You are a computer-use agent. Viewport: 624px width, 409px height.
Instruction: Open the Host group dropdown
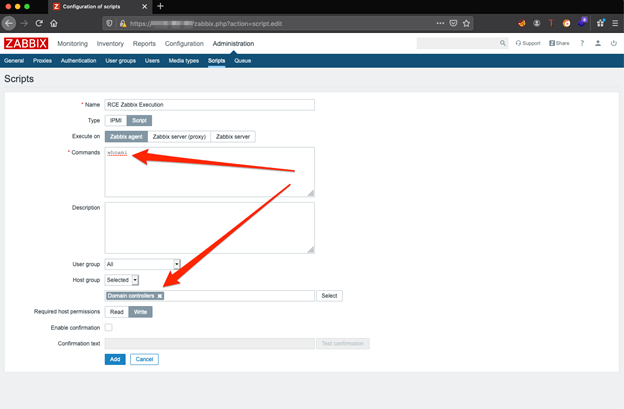tap(122, 280)
